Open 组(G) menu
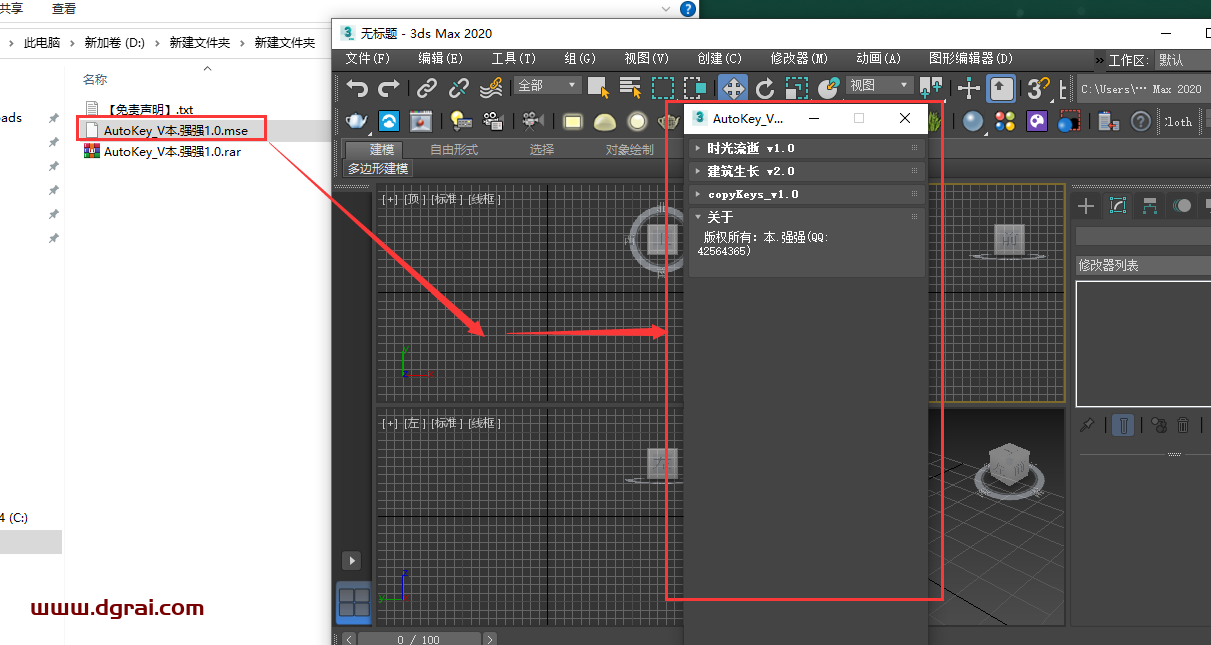1211x645 pixels. pyautogui.click(x=580, y=59)
